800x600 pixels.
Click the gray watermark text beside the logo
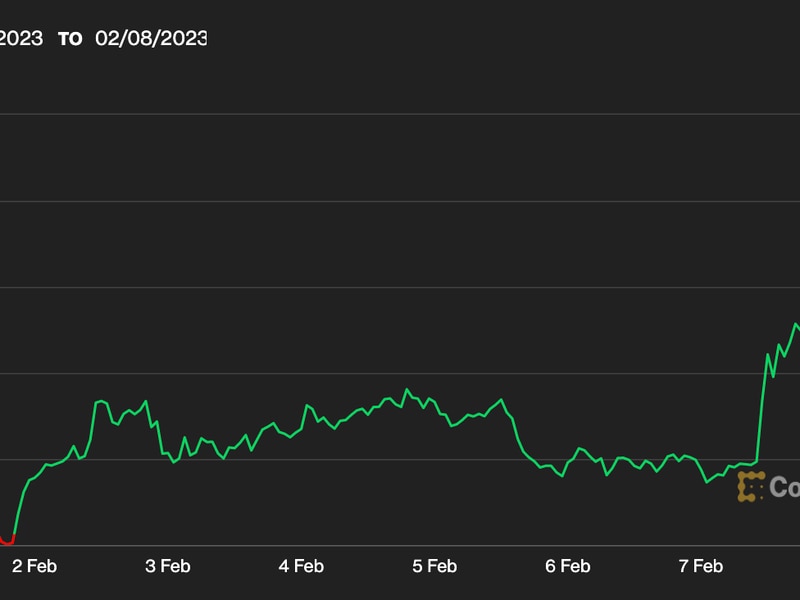tap(784, 487)
